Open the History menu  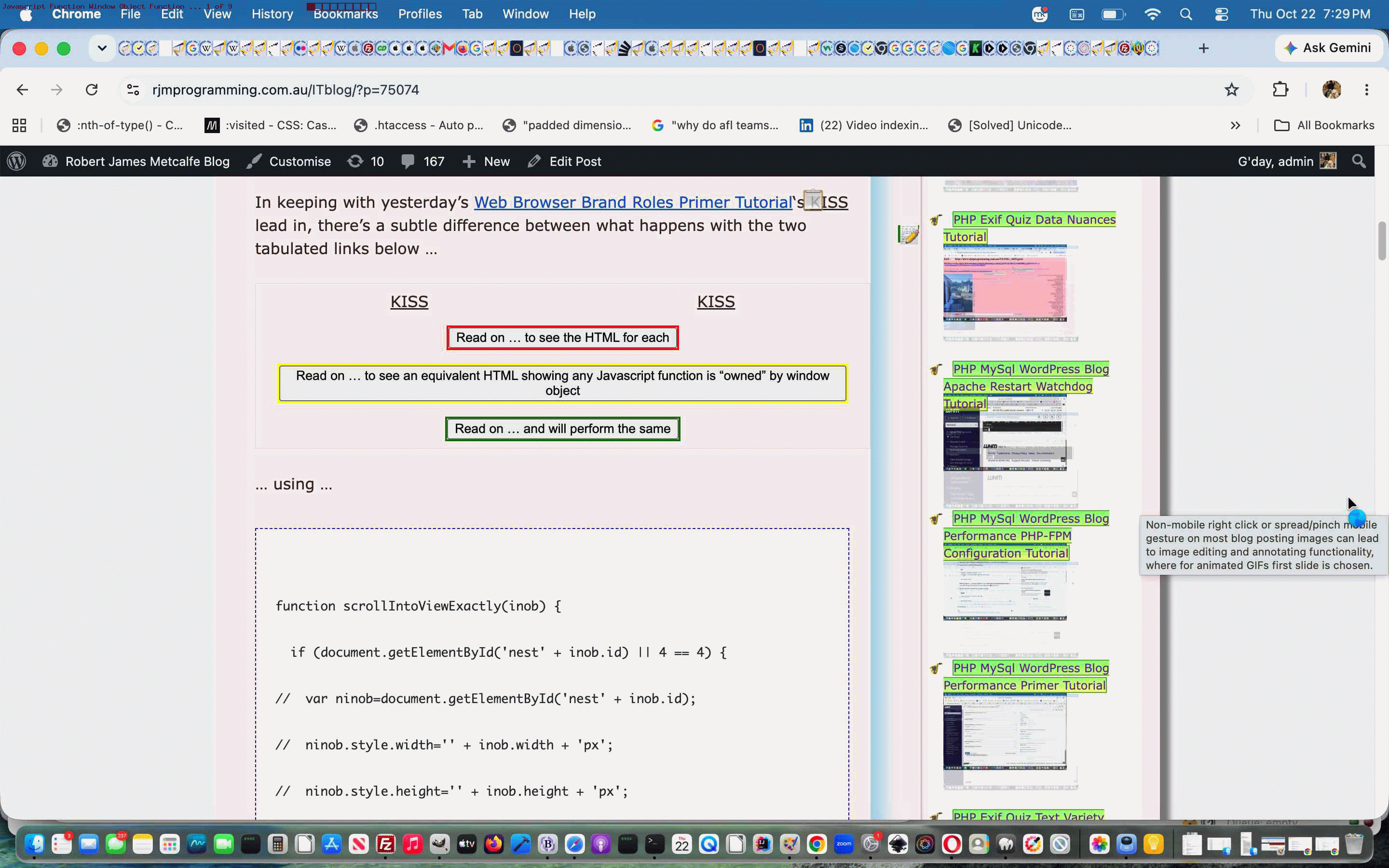(x=272, y=14)
